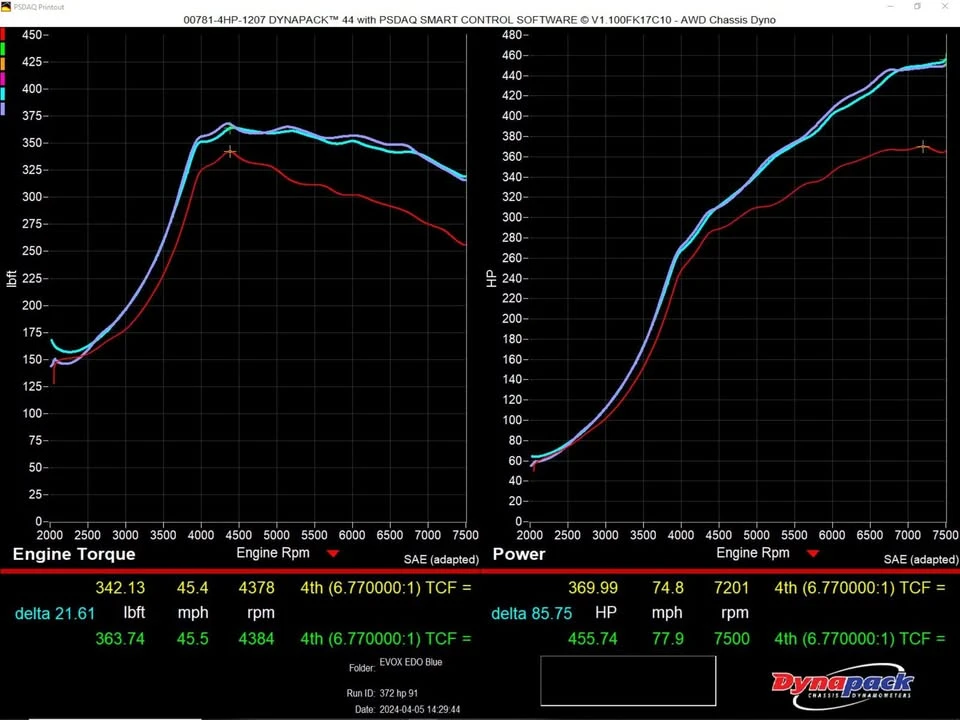Click the peak power crosshair marker on red curve
Screen dimensions: 960x720
(x=923, y=146)
